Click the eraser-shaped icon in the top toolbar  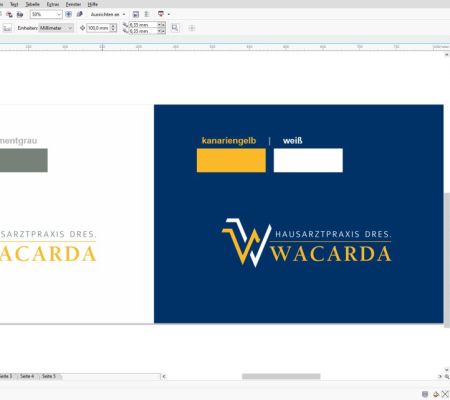[79, 14]
